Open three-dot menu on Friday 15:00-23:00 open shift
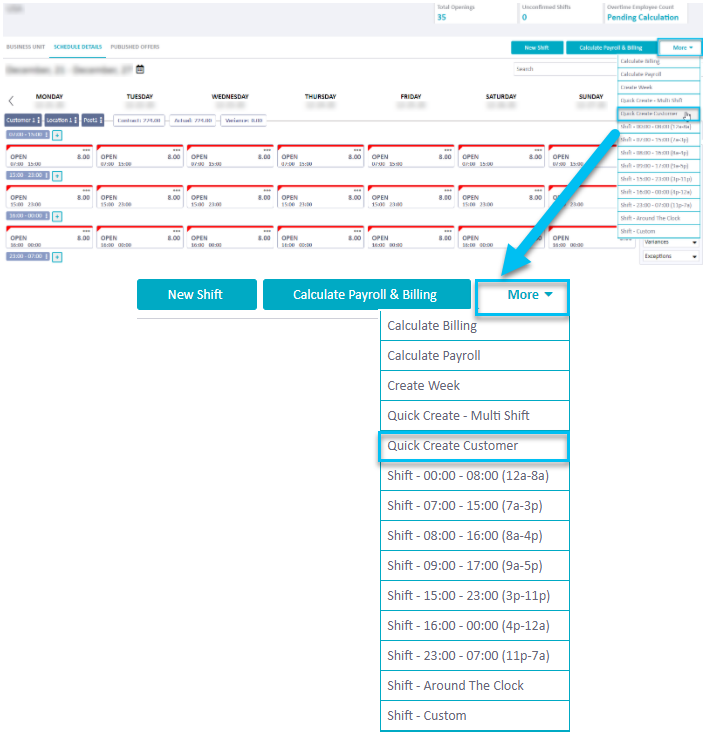 [448, 191]
